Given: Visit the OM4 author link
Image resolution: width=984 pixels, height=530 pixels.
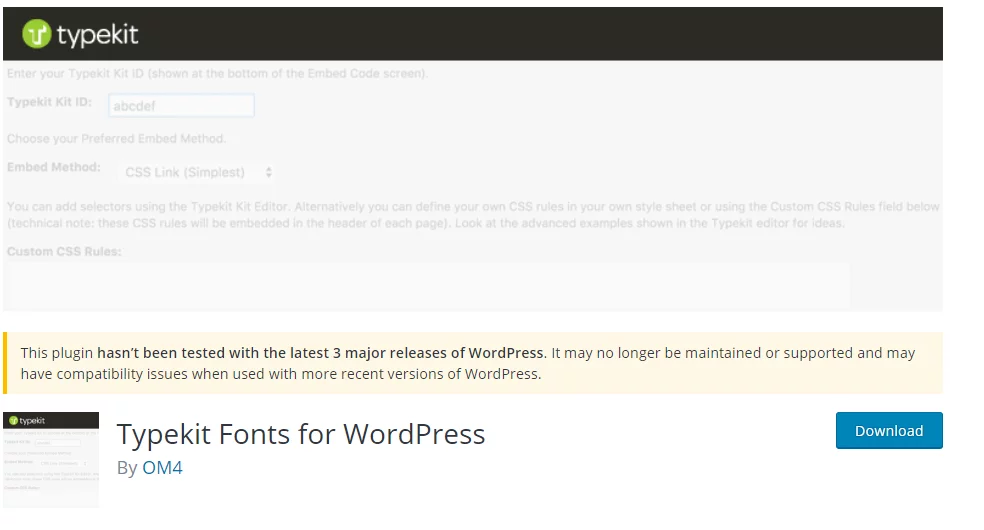Looking at the screenshot, I should [x=162, y=467].
